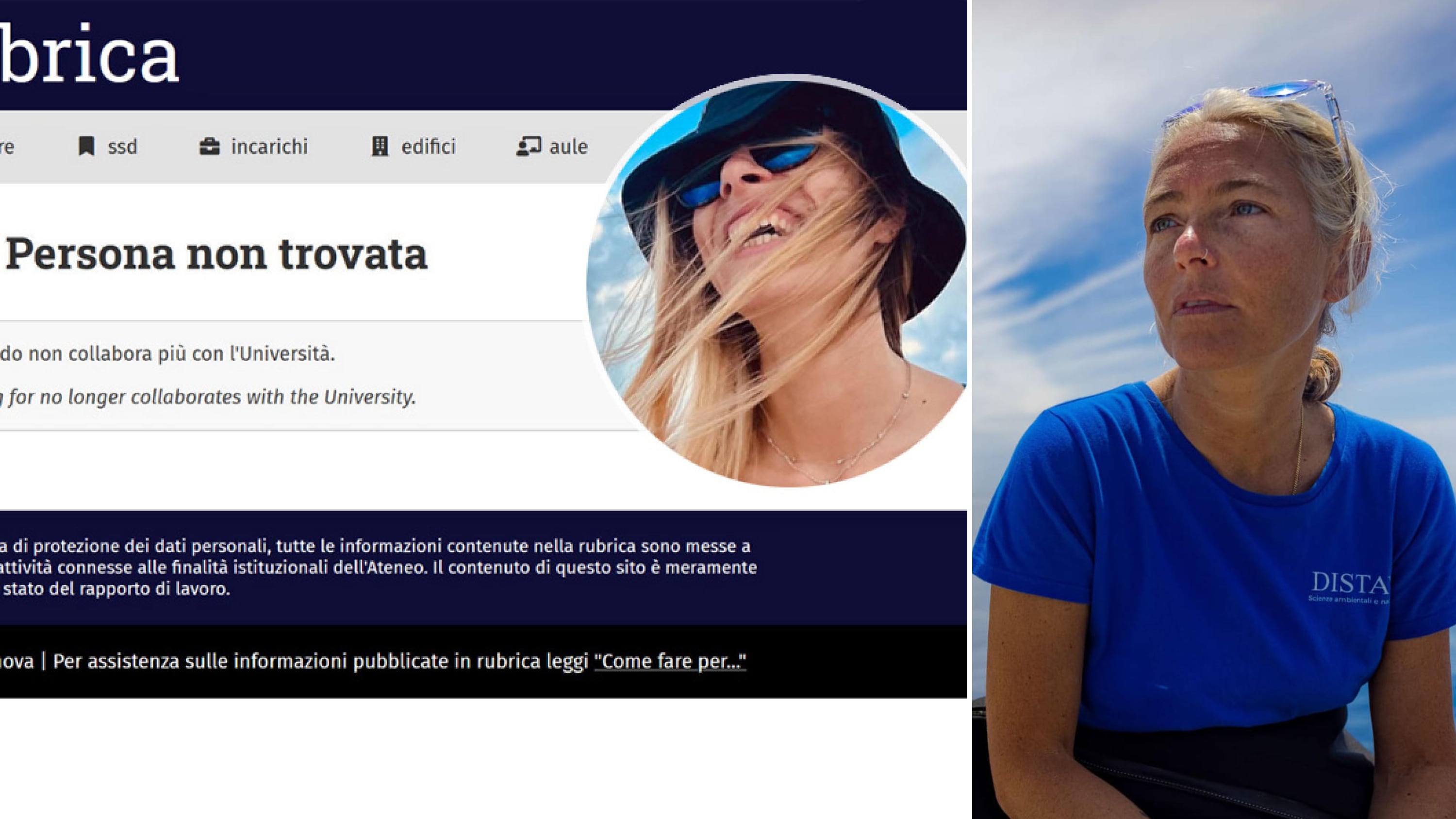Open the incarichi menu item
The width and height of the screenshot is (1456, 819).
[254, 147]
